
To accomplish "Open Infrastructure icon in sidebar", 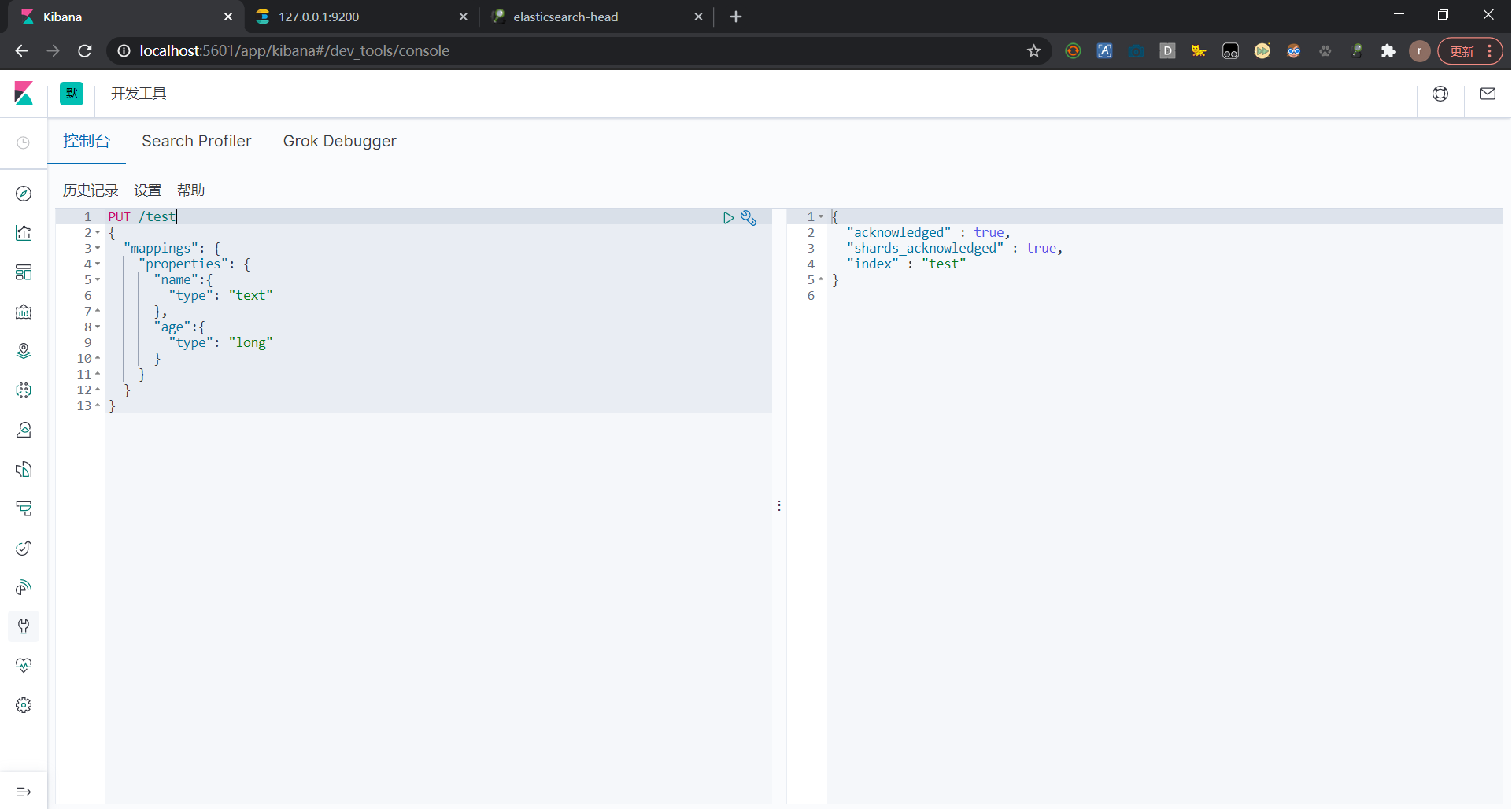I will pos(24,430).
